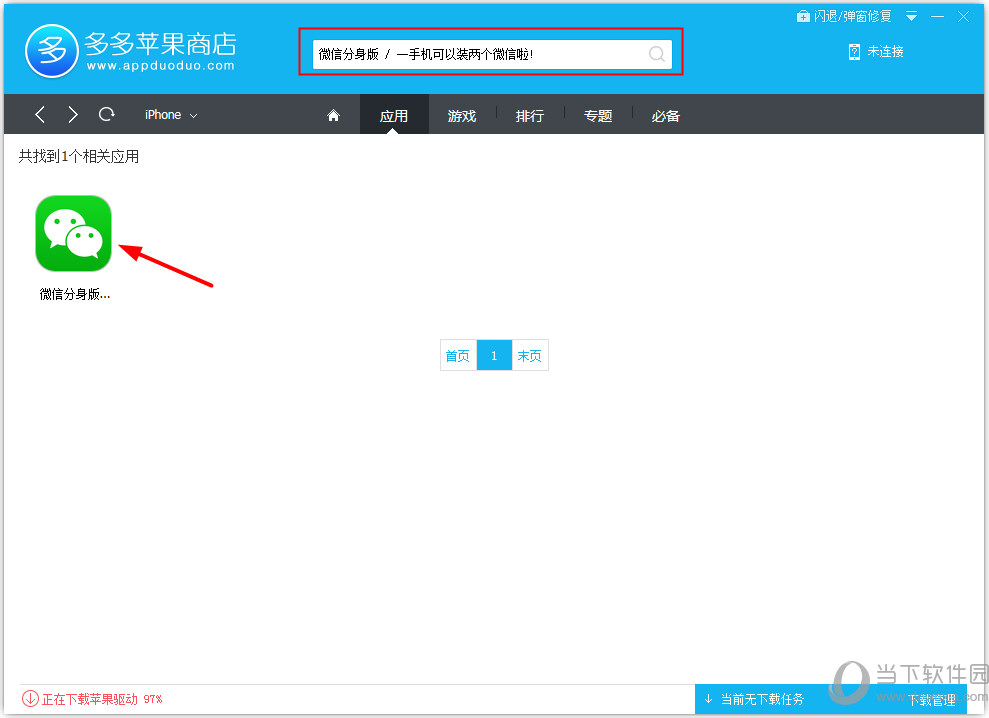The height and width of the screenshot is (718, 989).
Task: Go forward with the right arrow
Action: click(73, 115)
